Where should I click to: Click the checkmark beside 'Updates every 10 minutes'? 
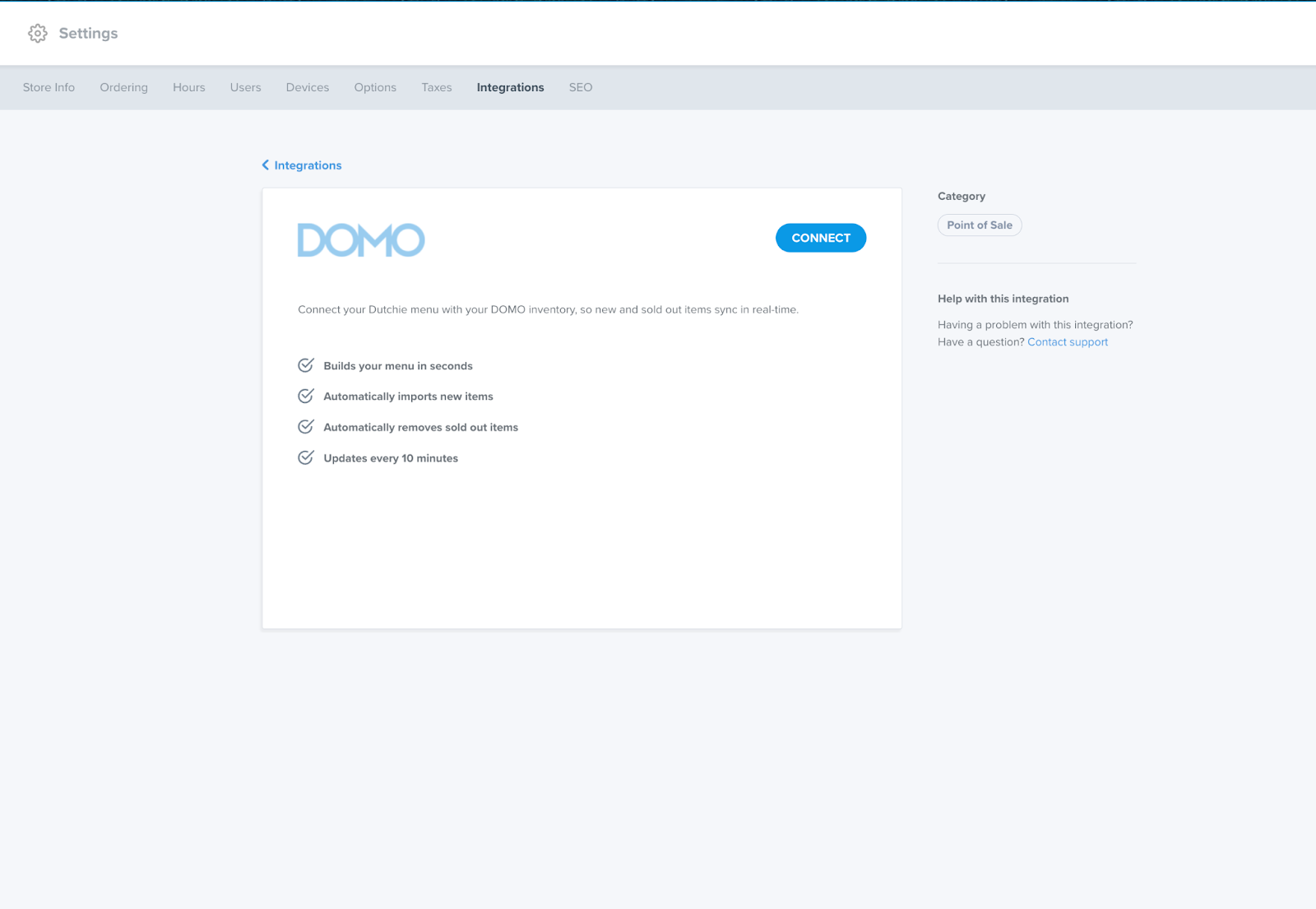304,457
